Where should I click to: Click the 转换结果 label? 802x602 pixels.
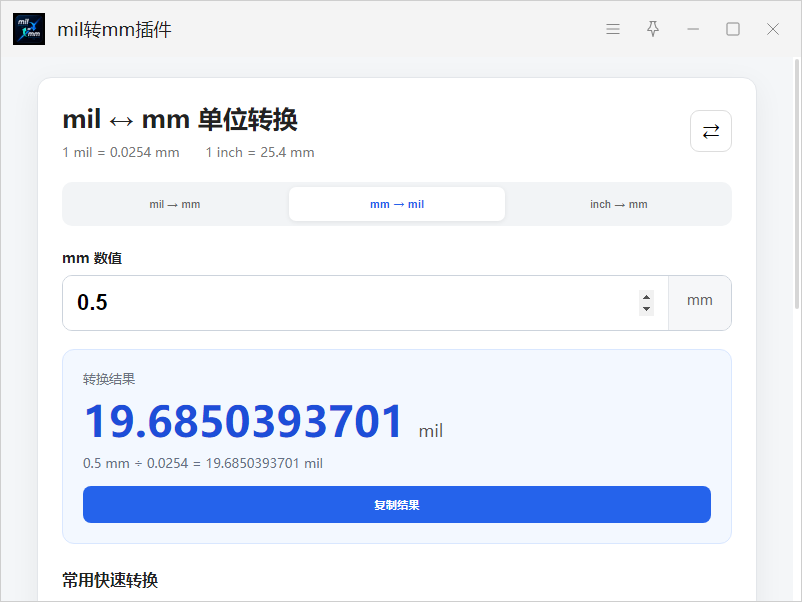[109, 380]
